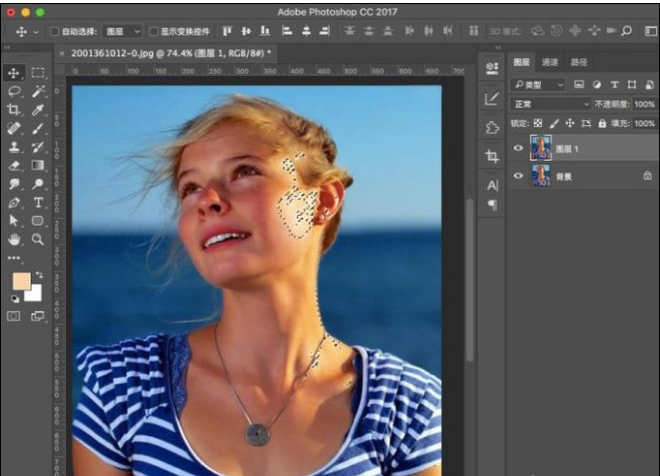This screenshot has width=660, height=476.
Task: Click the foreground color swatch
Action: [19, 281]
